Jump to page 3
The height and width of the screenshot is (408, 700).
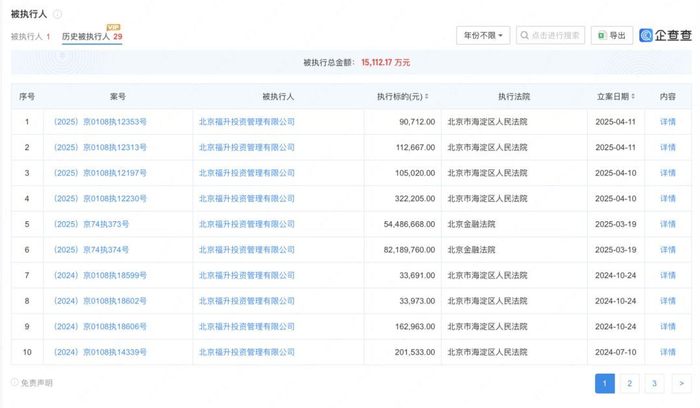[x=653, y=383]
